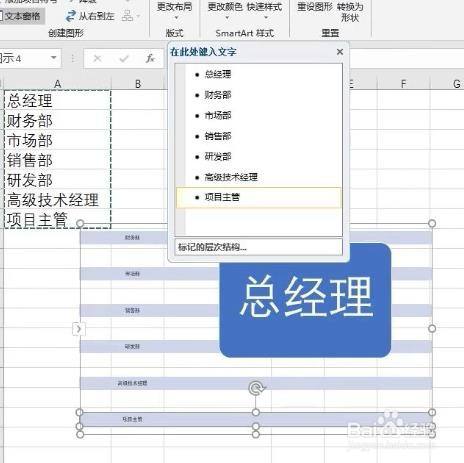The height and width of the screenshot is (463, 464).
Task: Select column B header
Action: pyautogui.click(x=138, y=84)
